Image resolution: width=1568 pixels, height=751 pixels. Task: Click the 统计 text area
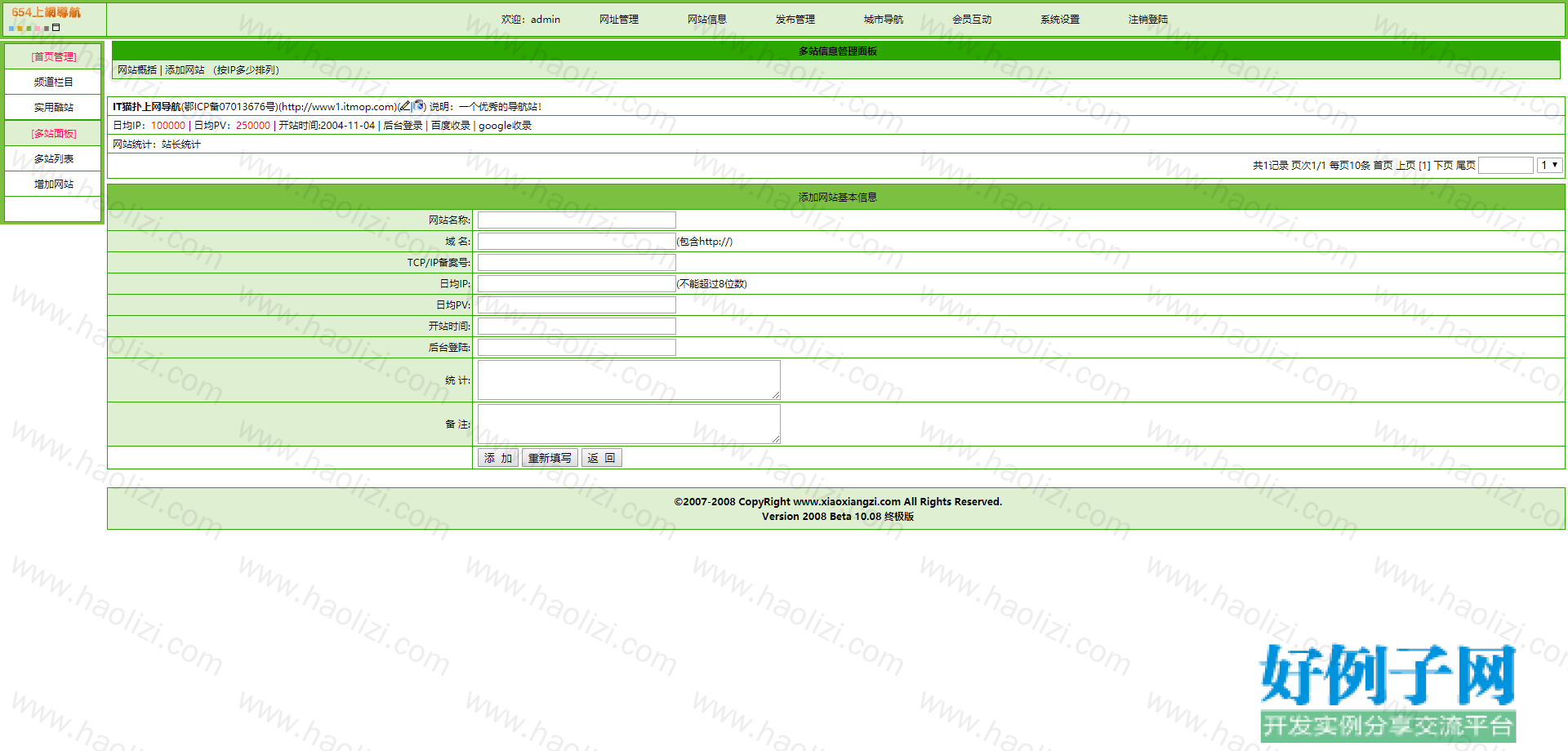(629, 380)
